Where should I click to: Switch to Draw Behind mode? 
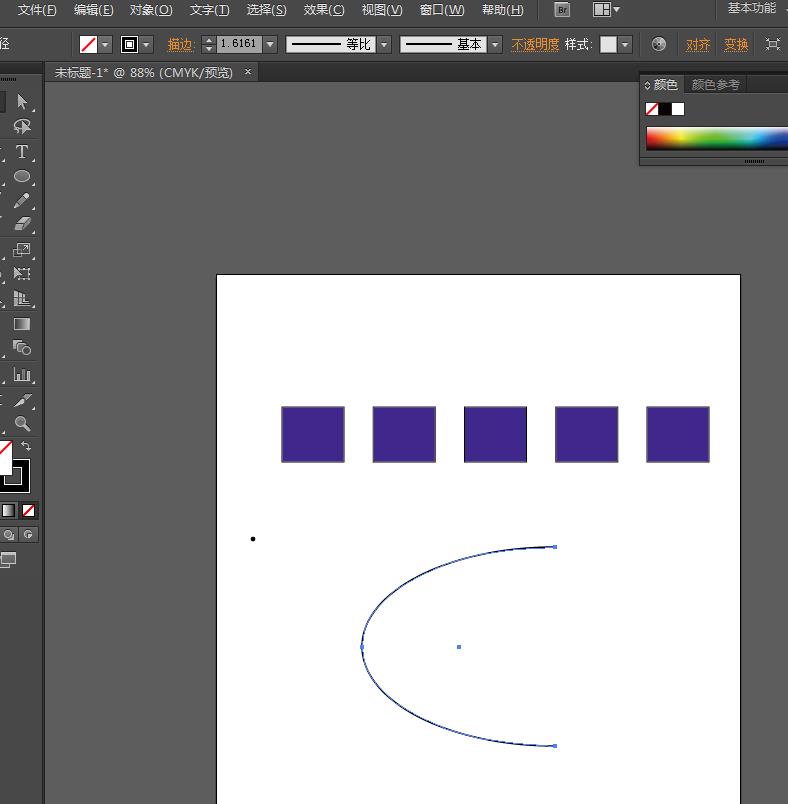click(9, 534)
